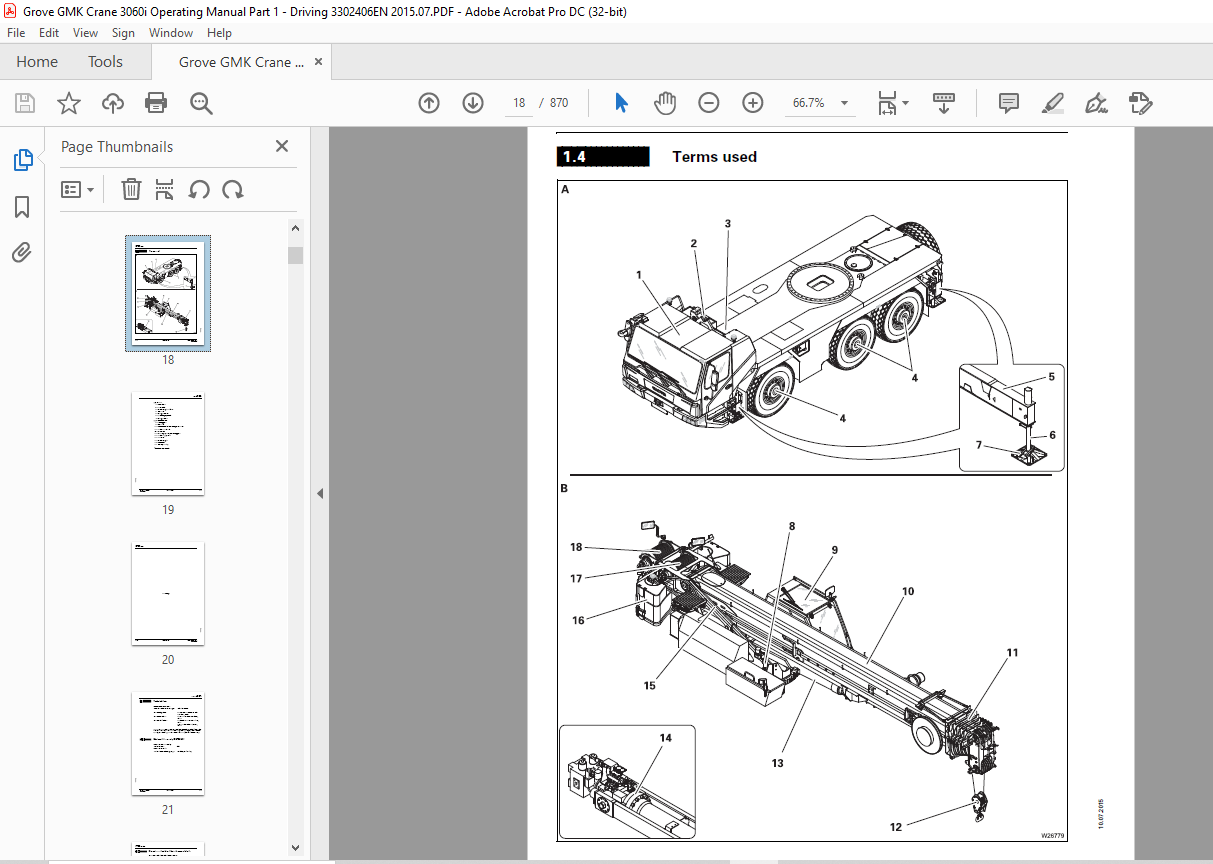Click the page number input field
1213x864 pixels.
[519, 103]
